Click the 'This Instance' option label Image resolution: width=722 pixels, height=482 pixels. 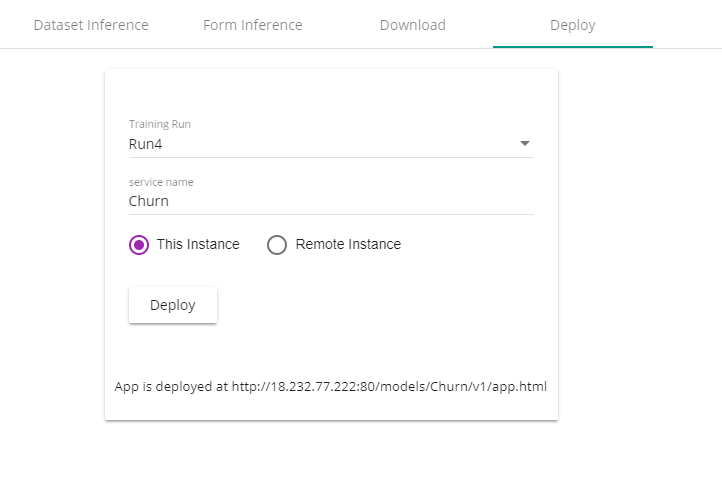point(198,244)
